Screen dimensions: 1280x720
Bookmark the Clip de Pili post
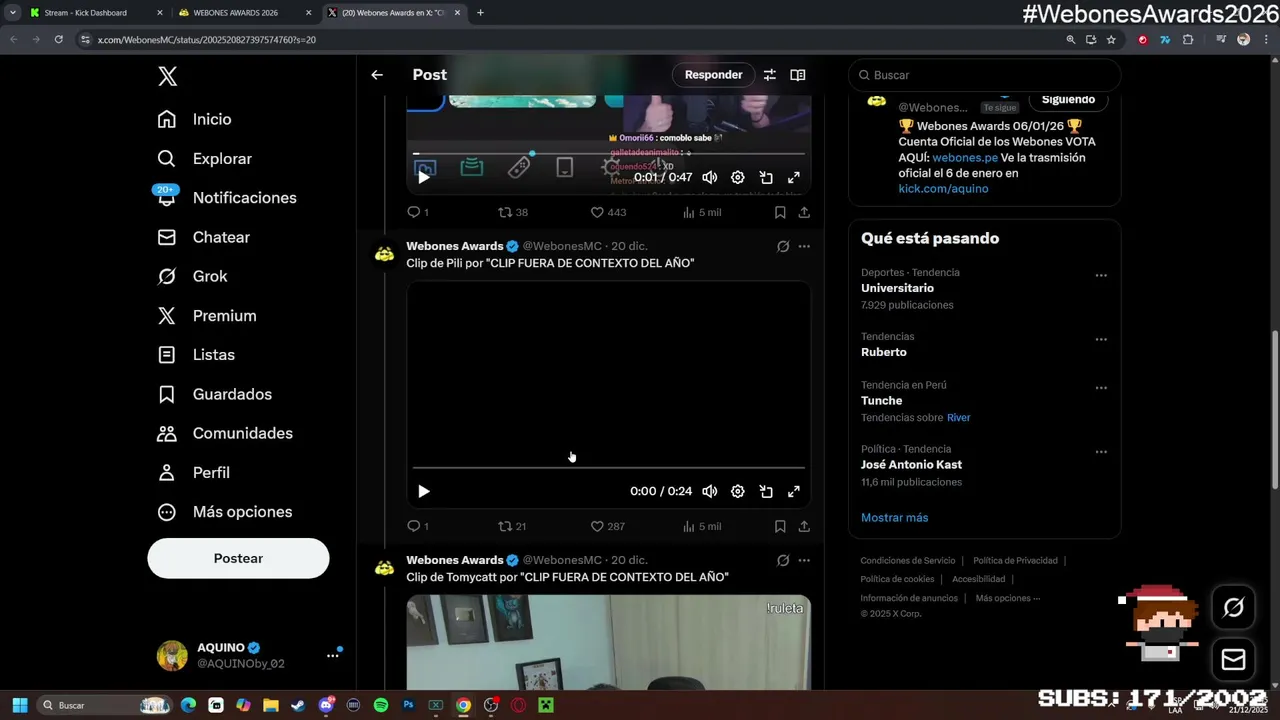tap(780, 526)
